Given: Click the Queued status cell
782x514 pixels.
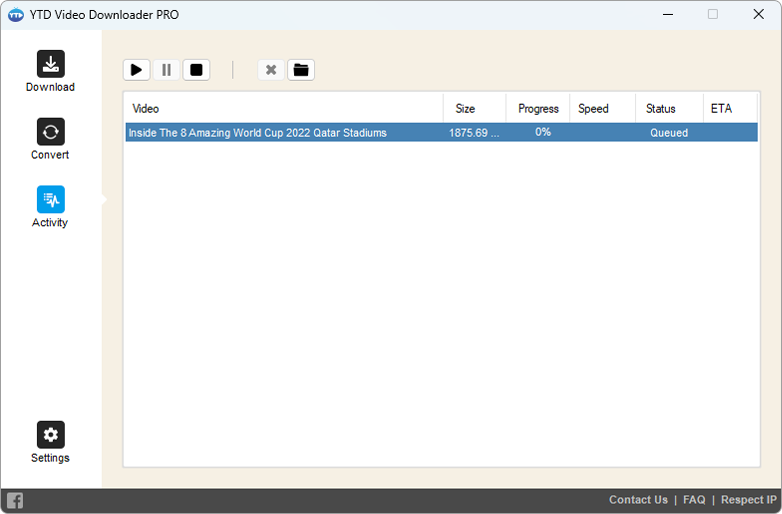Looking at the screenshot, I should [669, 133].
